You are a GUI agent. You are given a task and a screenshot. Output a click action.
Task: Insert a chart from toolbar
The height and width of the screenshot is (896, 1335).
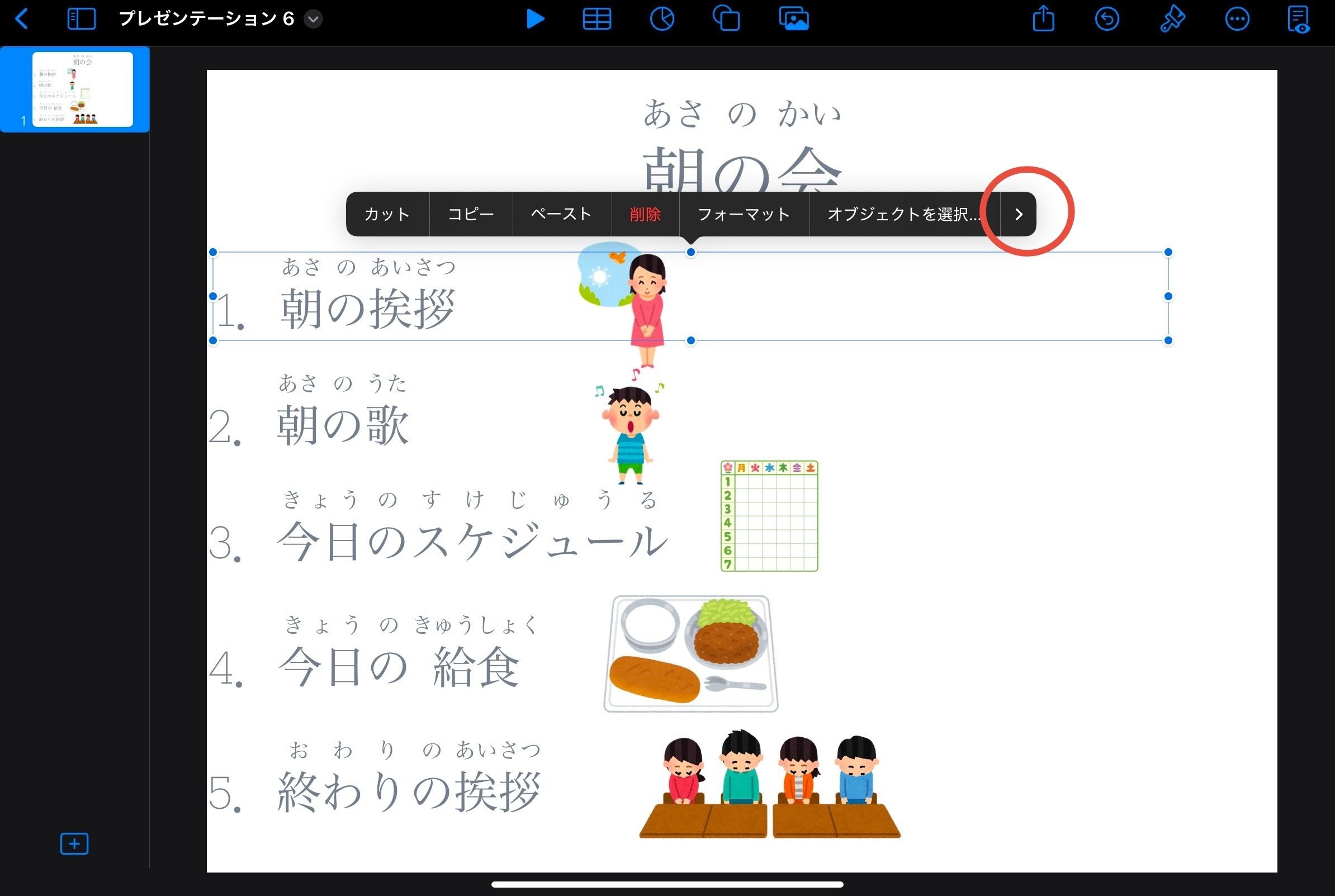pyautogui.click(x=662, y=19)
